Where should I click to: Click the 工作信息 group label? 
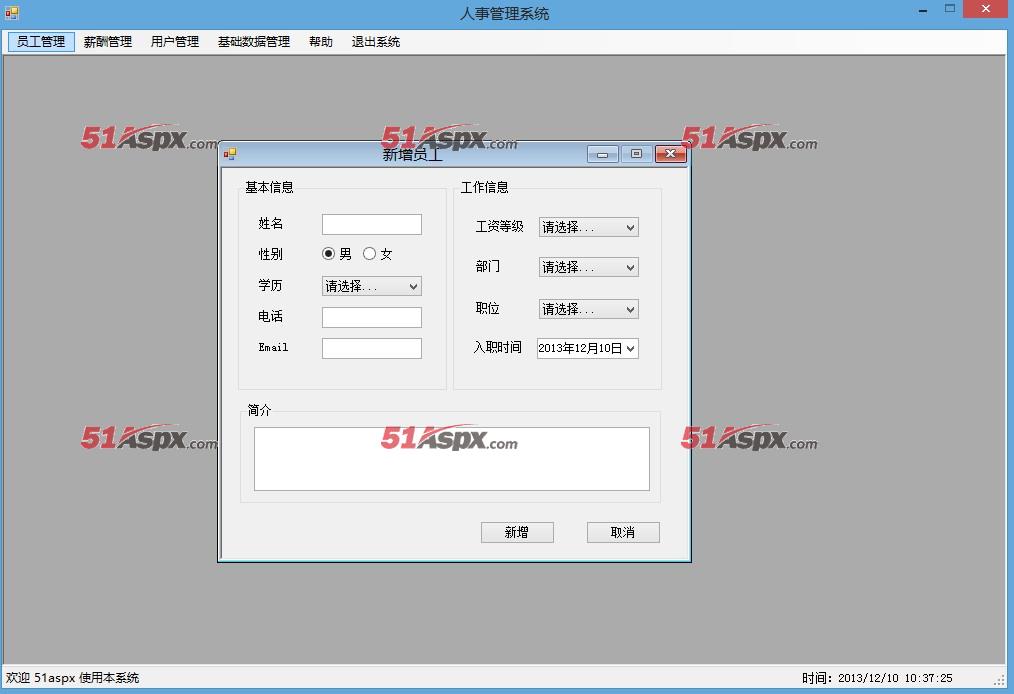click(x=484, y=188)
